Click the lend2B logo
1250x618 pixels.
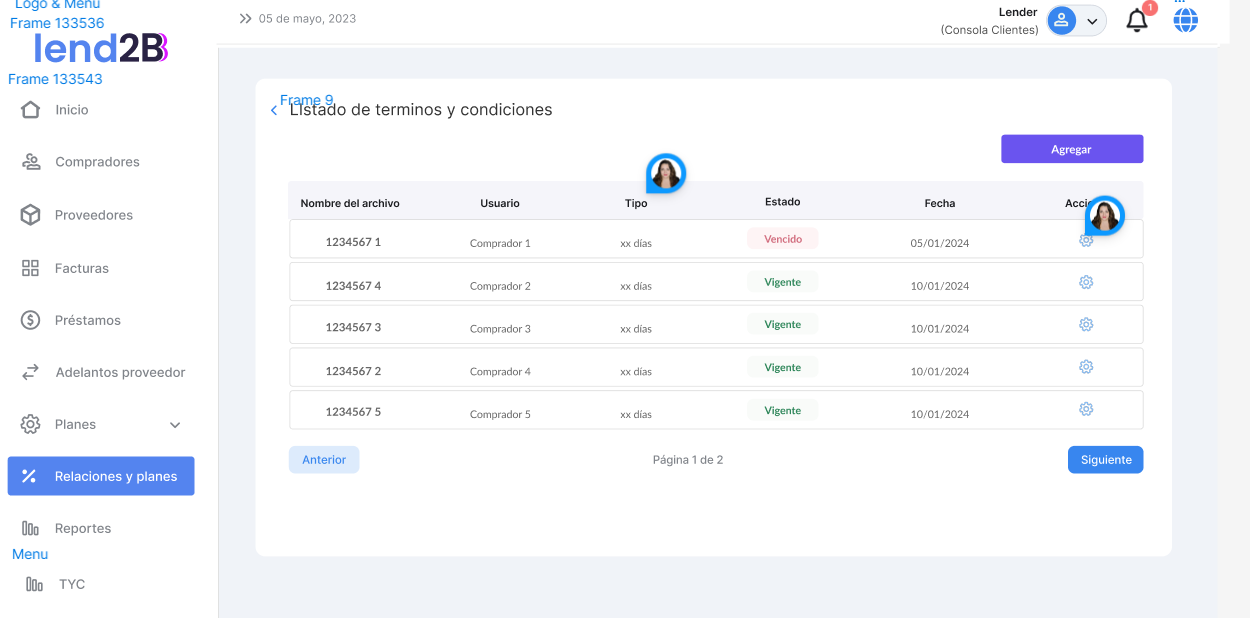(x=100, y=47)
